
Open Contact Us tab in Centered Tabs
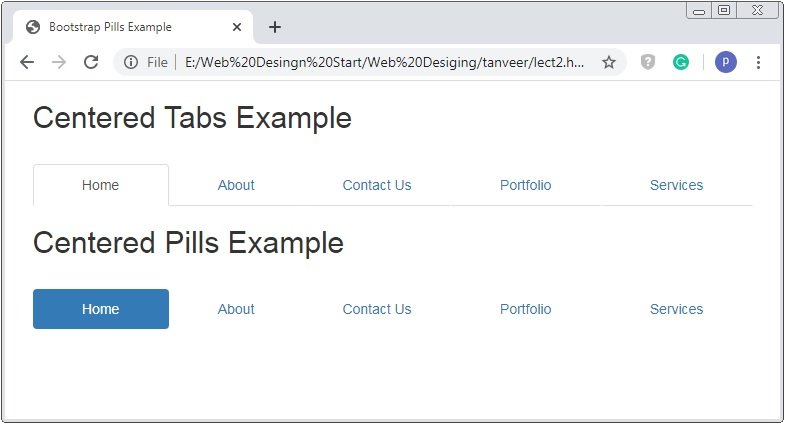(x=377, y=185)
